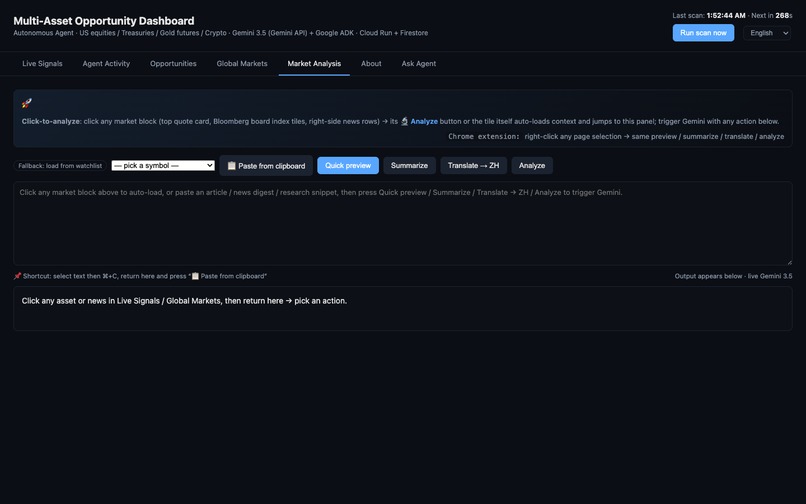Click the text area resize handle corner
This screenshot has height=504, width=806.
pos(789,262)
